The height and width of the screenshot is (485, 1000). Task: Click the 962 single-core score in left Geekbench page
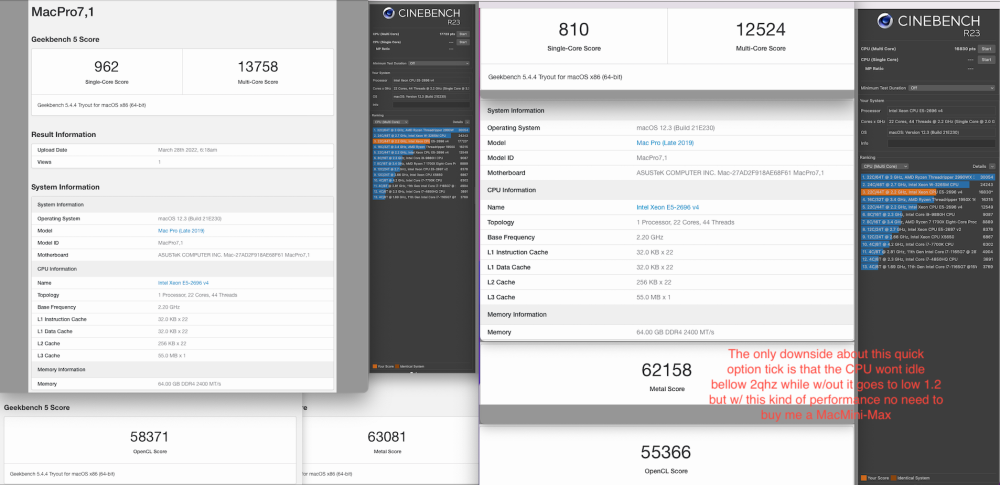point(107,67)
